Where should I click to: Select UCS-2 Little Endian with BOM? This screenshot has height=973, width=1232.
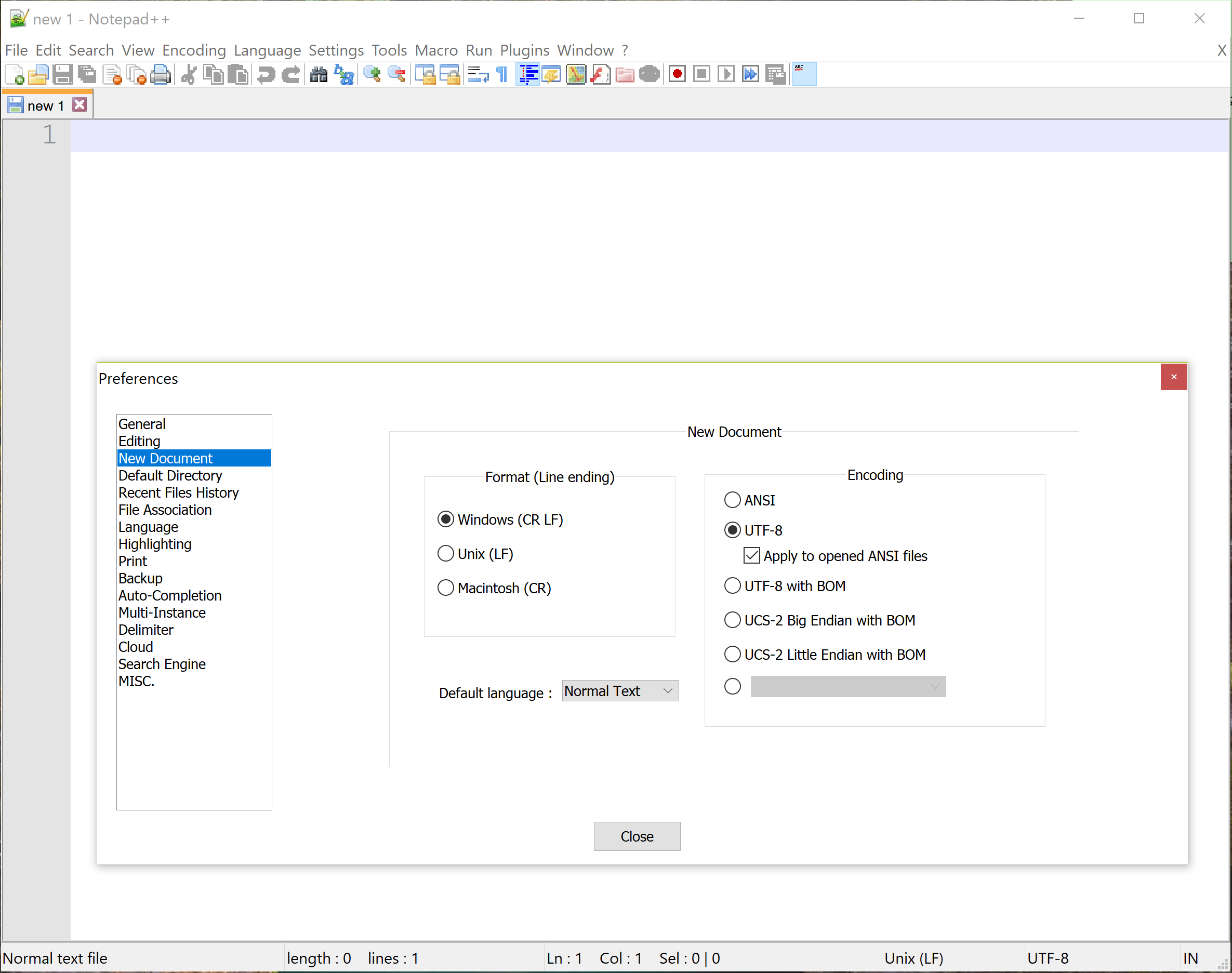[x=825, y=655]
